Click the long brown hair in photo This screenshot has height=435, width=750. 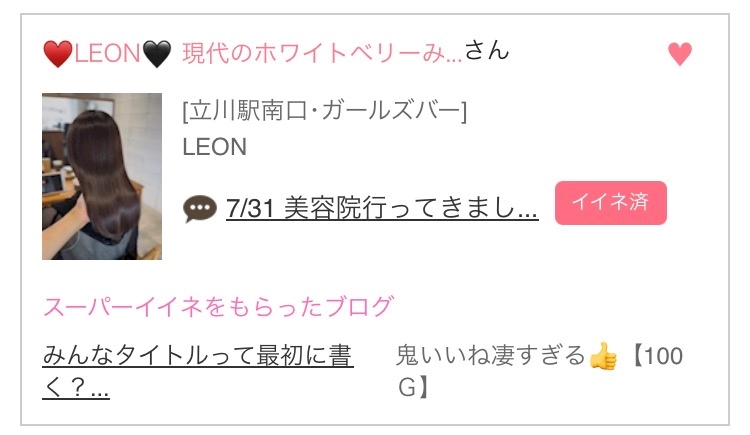point(103,172)
